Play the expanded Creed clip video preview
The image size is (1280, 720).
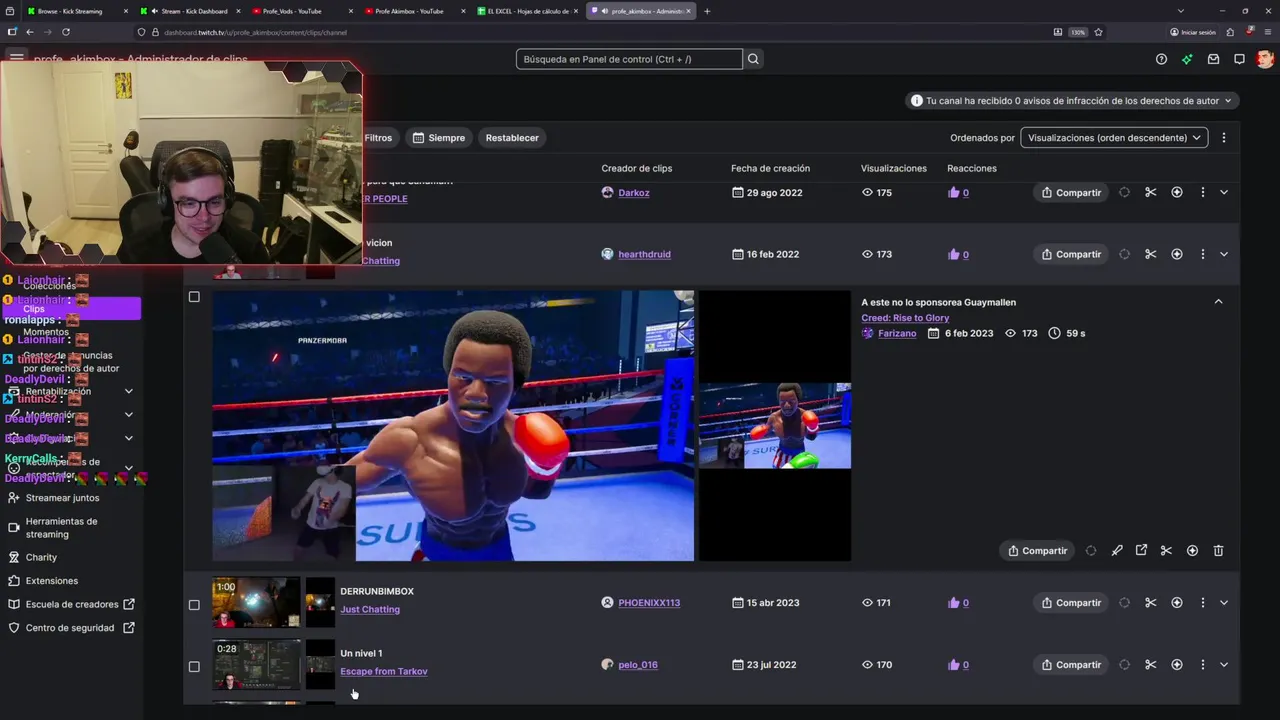tap(453, 426)
